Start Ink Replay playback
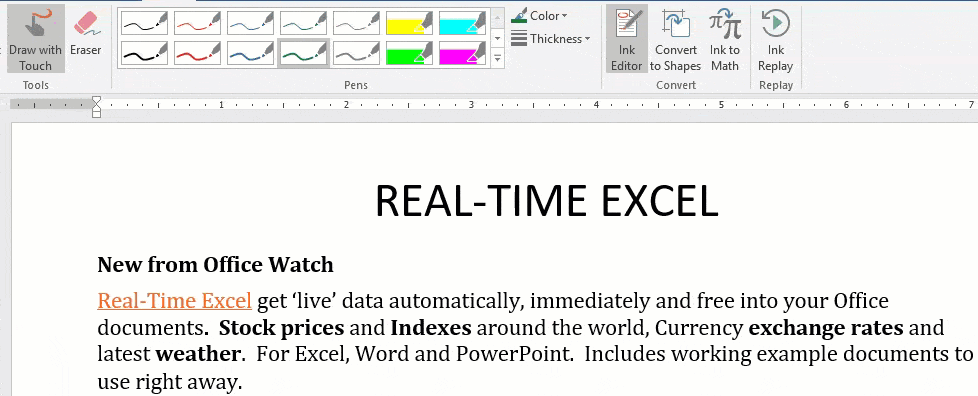The width and height of the screenshot is (978, 396). (775, 39)
